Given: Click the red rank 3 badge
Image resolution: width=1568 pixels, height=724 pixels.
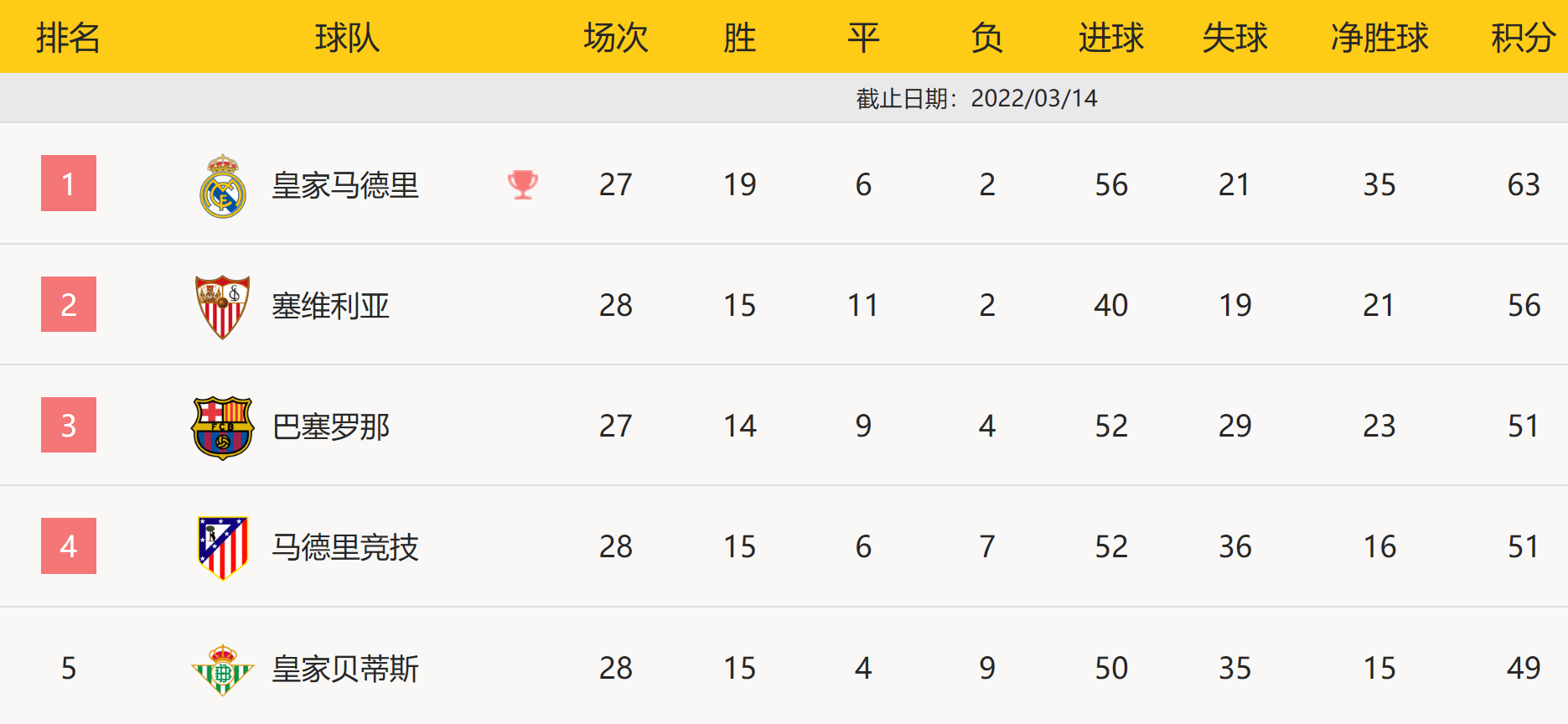Looking at the screenshot, I should click(69, 425).
